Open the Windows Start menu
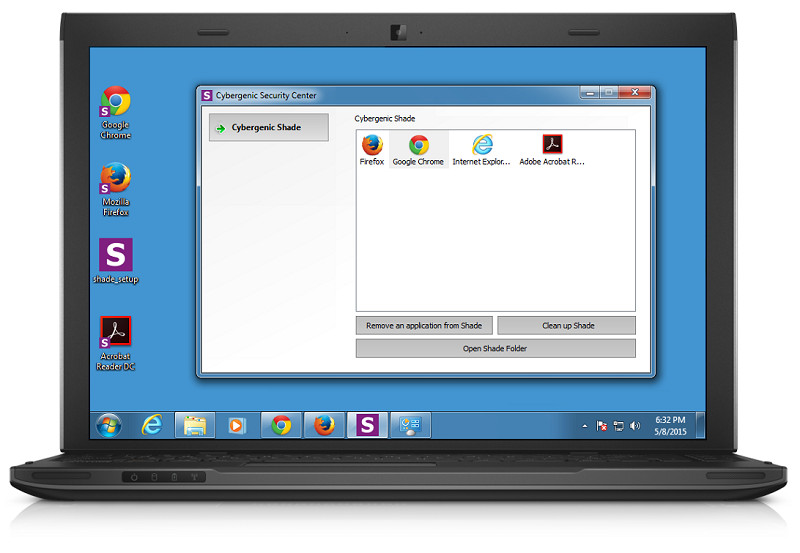Viewport: 800px width, 553px height. click(x=109, y=425)
